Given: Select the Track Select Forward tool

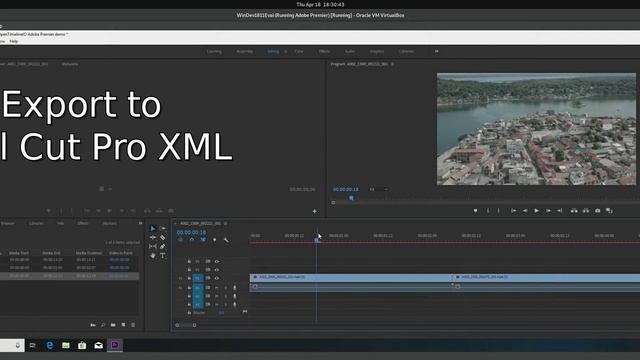Looking at the screenshot, I should tap(163, 229).
